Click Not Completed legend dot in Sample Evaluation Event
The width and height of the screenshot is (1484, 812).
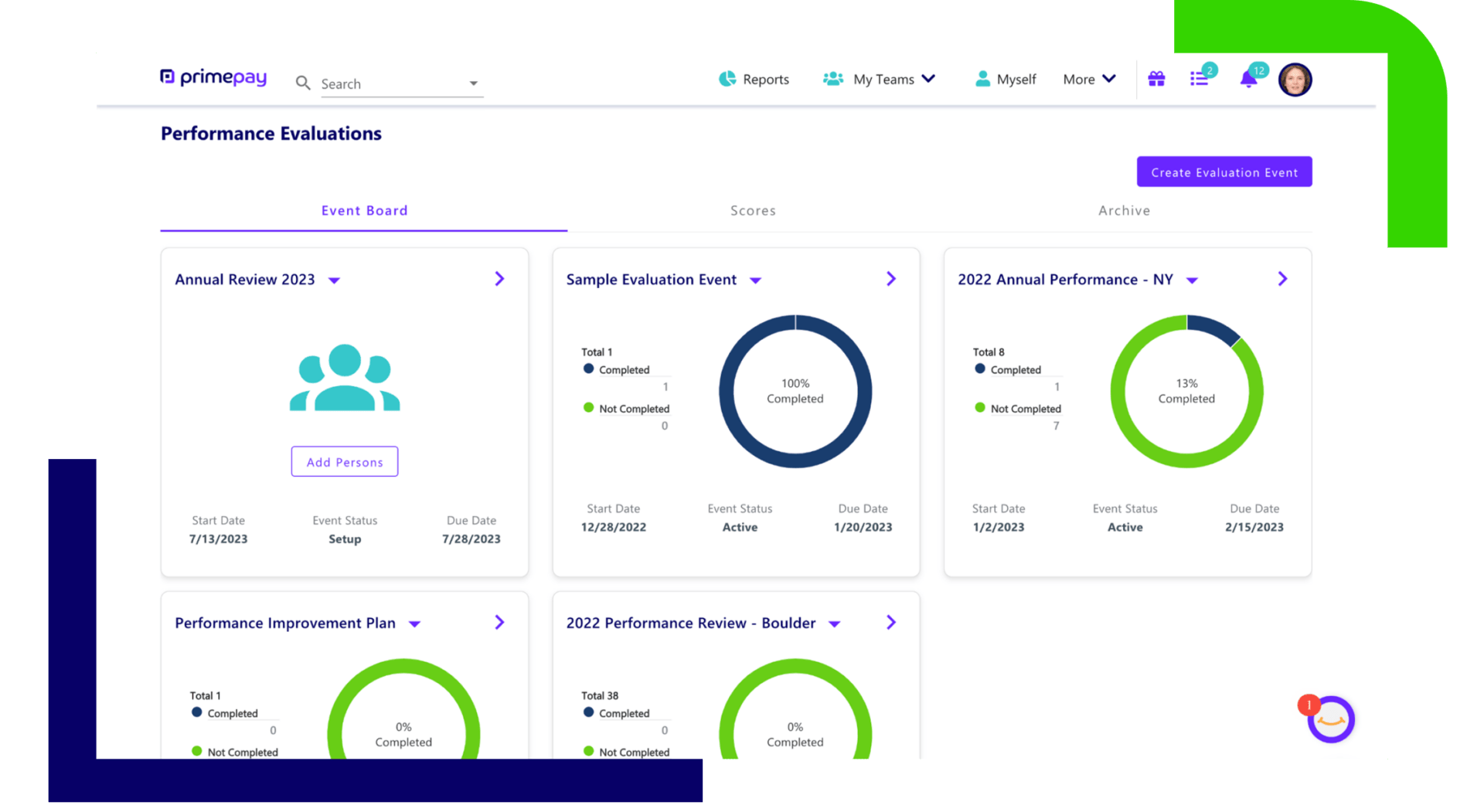588,408
